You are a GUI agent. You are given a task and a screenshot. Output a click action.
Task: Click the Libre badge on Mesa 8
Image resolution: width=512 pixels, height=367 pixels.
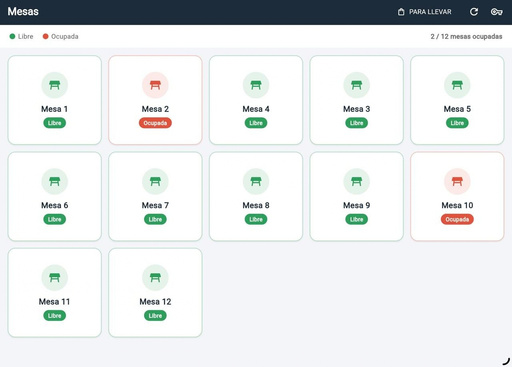click(256, 219)
